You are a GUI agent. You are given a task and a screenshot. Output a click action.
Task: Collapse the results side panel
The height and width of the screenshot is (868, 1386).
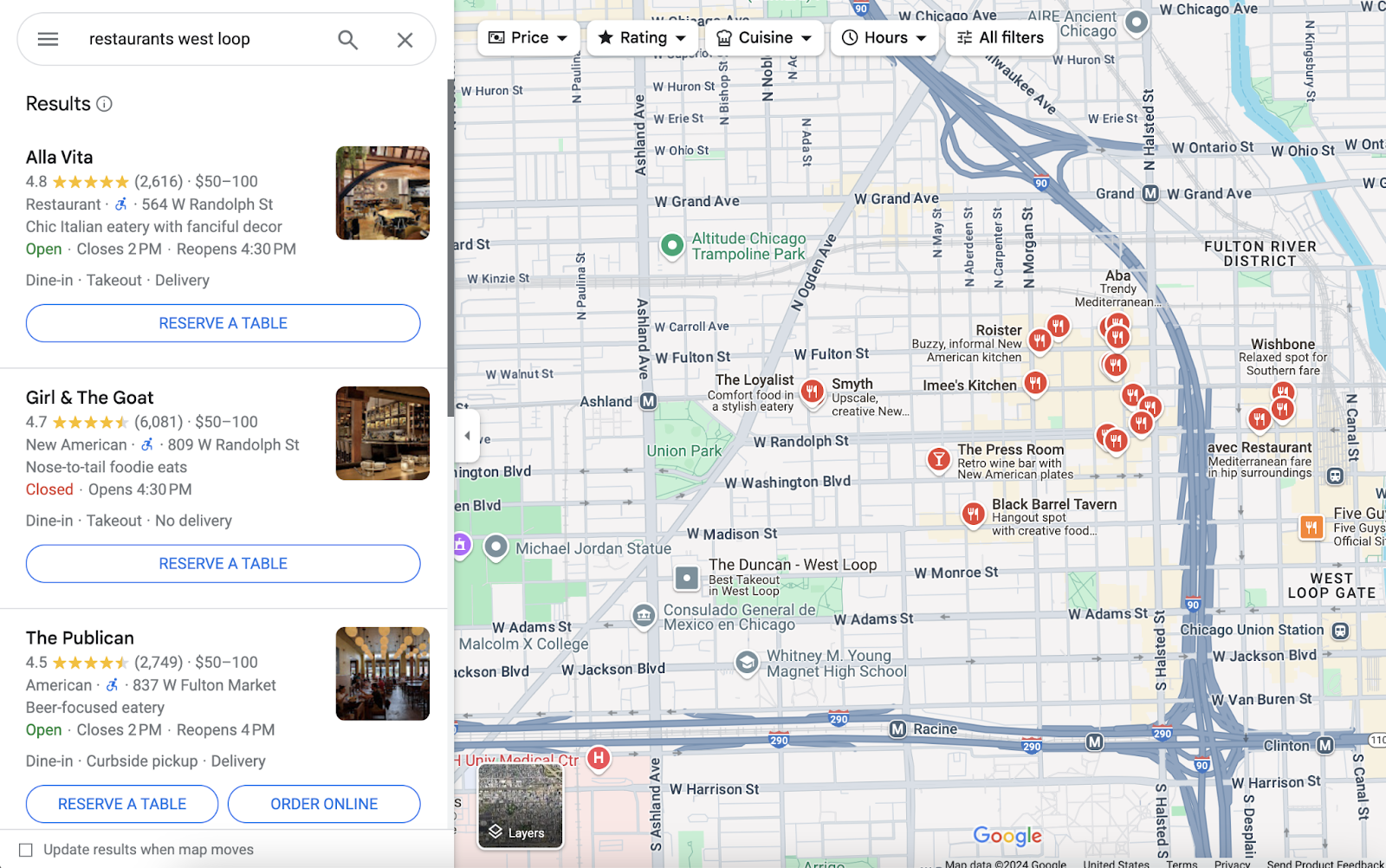[468, 435]
